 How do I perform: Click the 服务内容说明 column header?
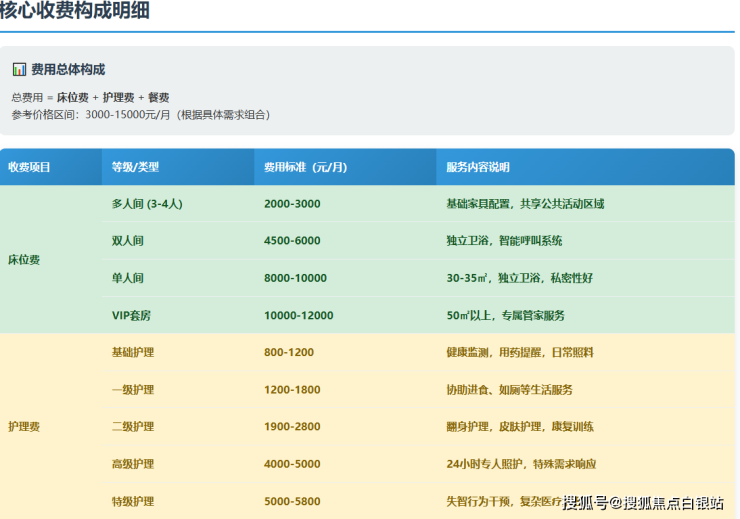(x=478, y=167)
